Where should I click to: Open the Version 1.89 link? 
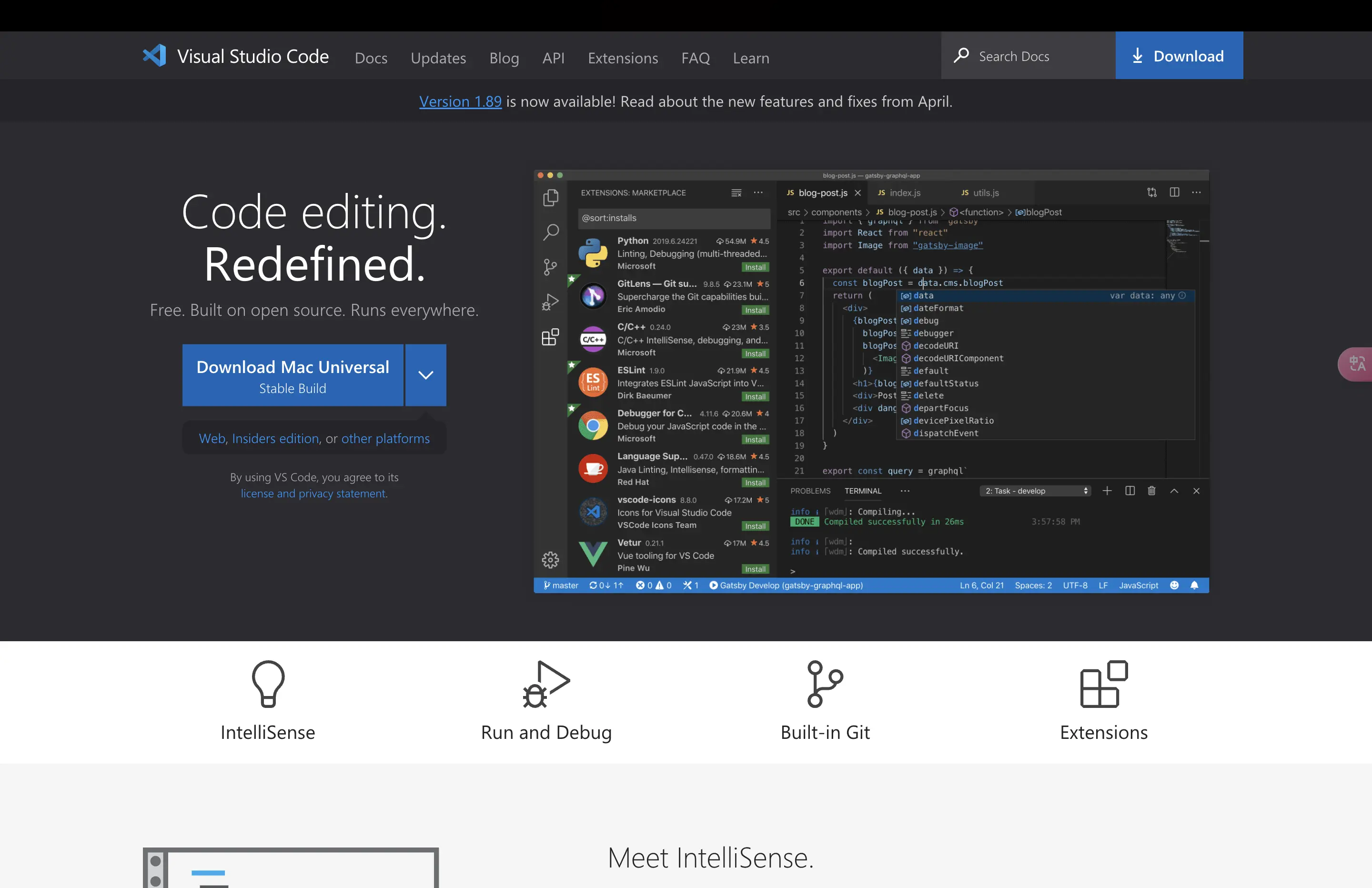pos(460,101)
